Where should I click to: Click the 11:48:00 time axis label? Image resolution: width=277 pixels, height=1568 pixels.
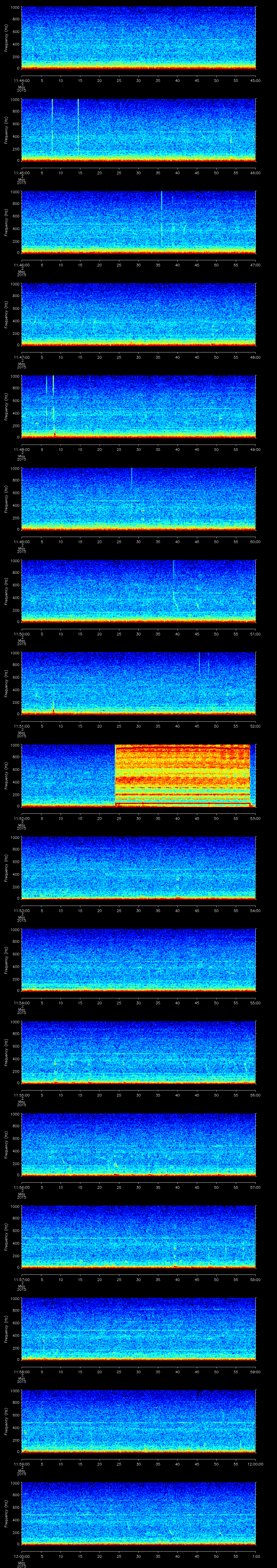coord(21,449)
